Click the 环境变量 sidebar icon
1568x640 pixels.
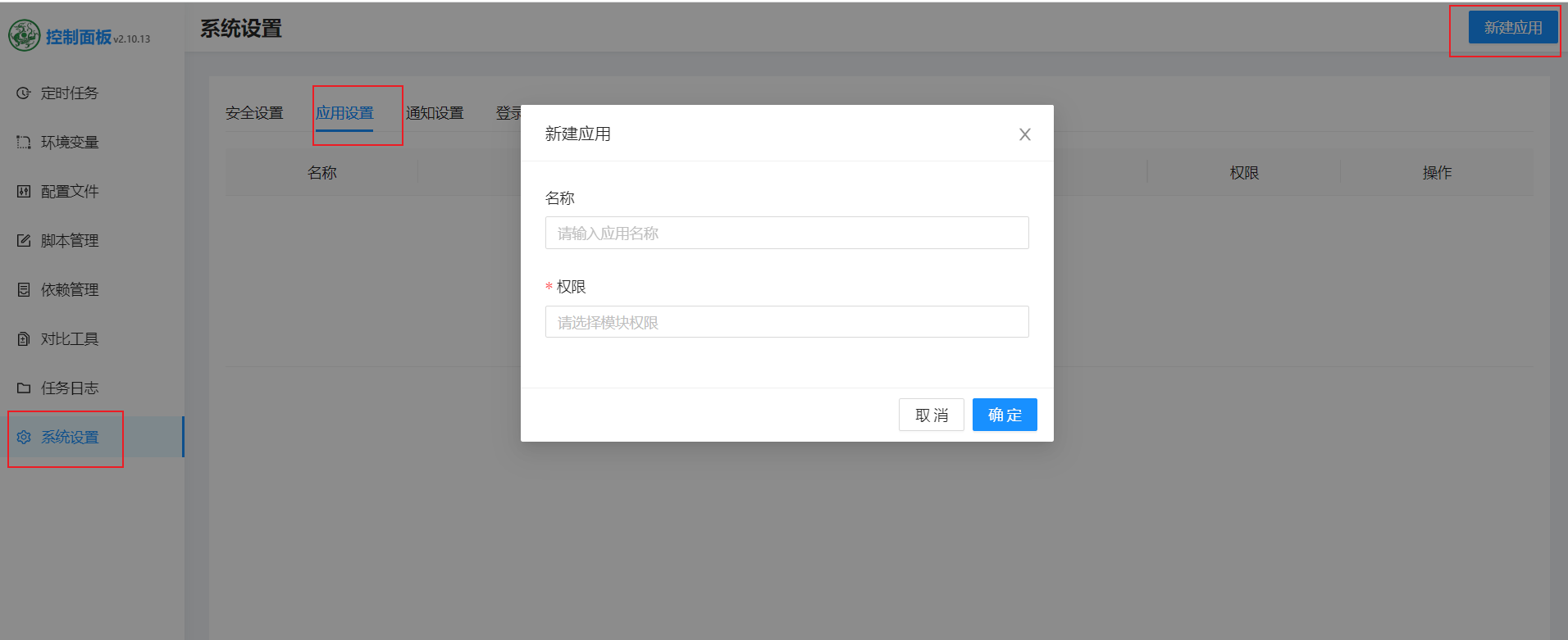[24, 143]
